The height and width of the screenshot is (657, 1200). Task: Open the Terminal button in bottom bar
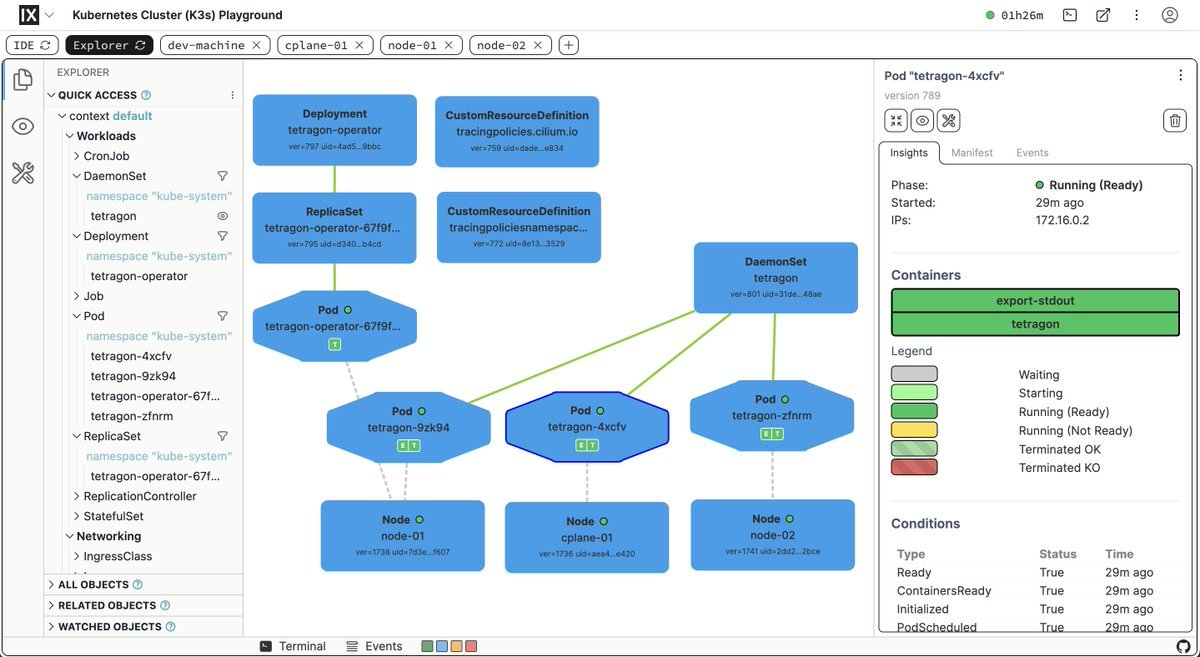tap(292, 647)
